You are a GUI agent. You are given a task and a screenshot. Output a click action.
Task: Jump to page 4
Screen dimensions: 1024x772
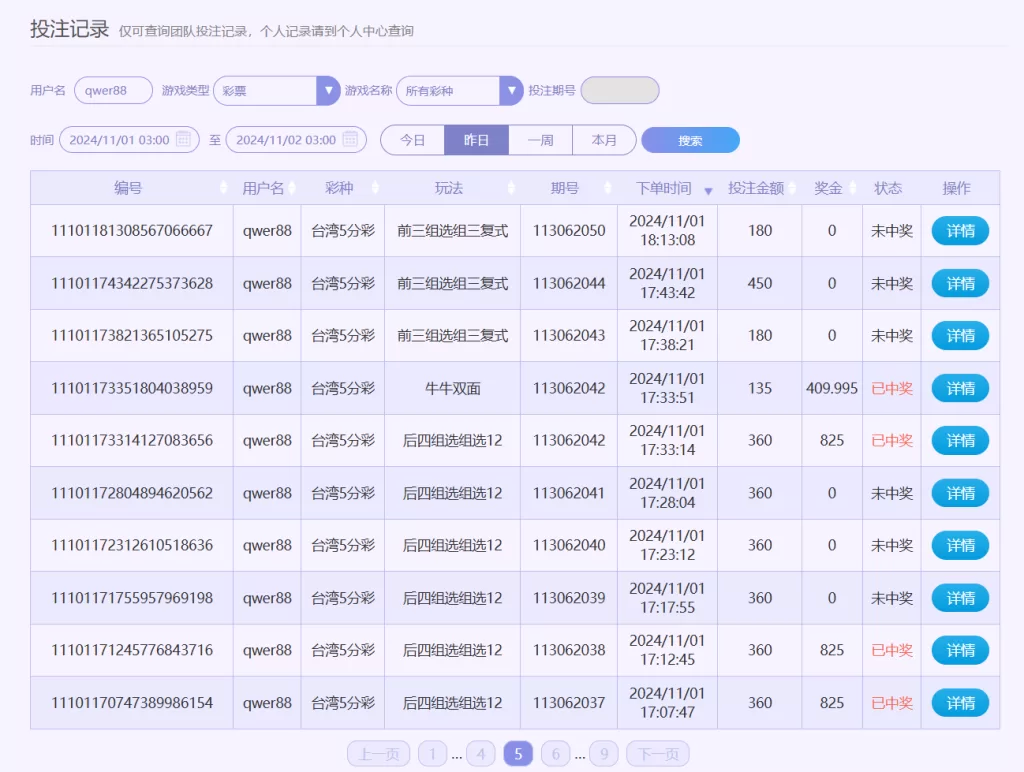tap(481, 754)
